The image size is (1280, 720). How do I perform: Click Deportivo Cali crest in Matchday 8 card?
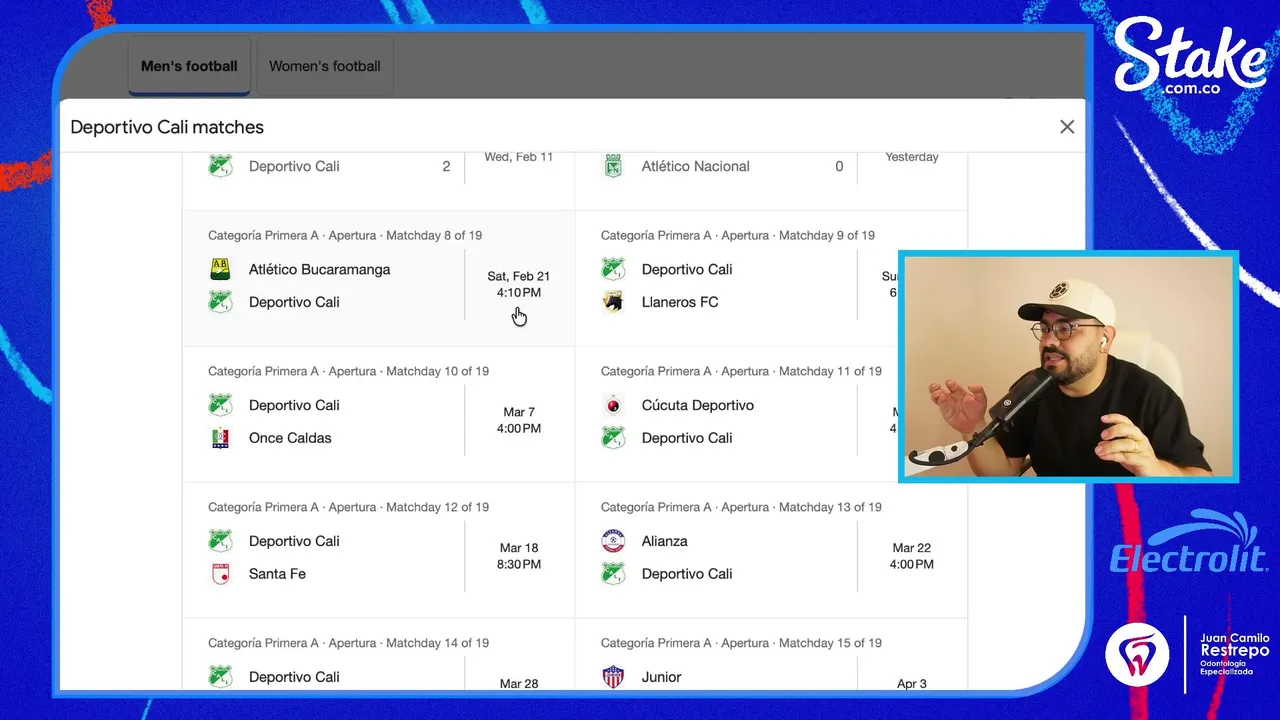(x=220, y=302)
